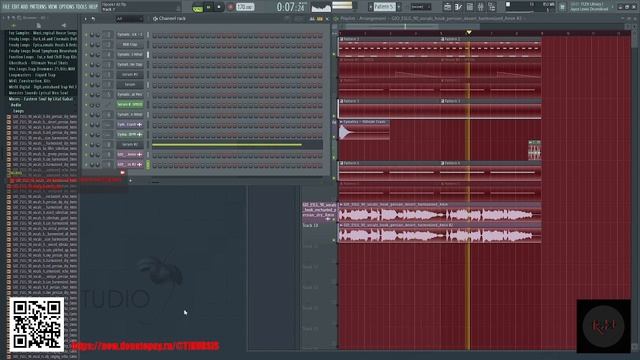Add a new channel with plus button
Screen dimensions: 640x360
pyautogui.click(x=130, y=180)
